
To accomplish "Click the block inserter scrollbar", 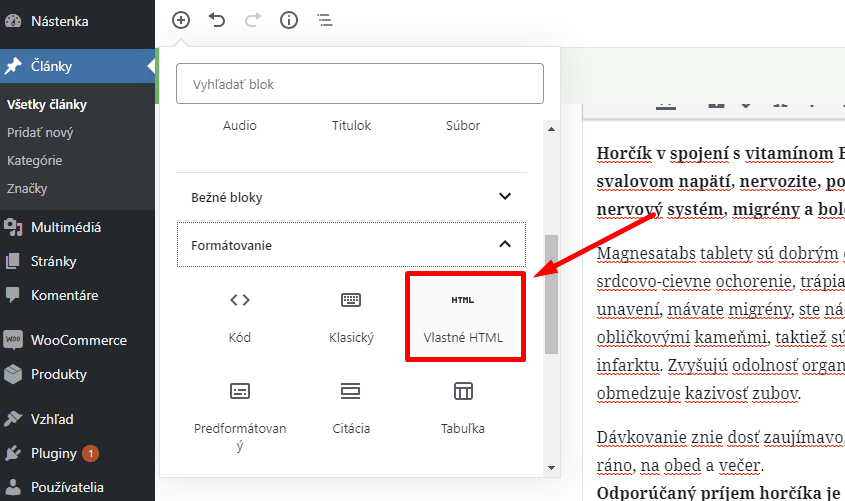I will click(x=551, y=295).
